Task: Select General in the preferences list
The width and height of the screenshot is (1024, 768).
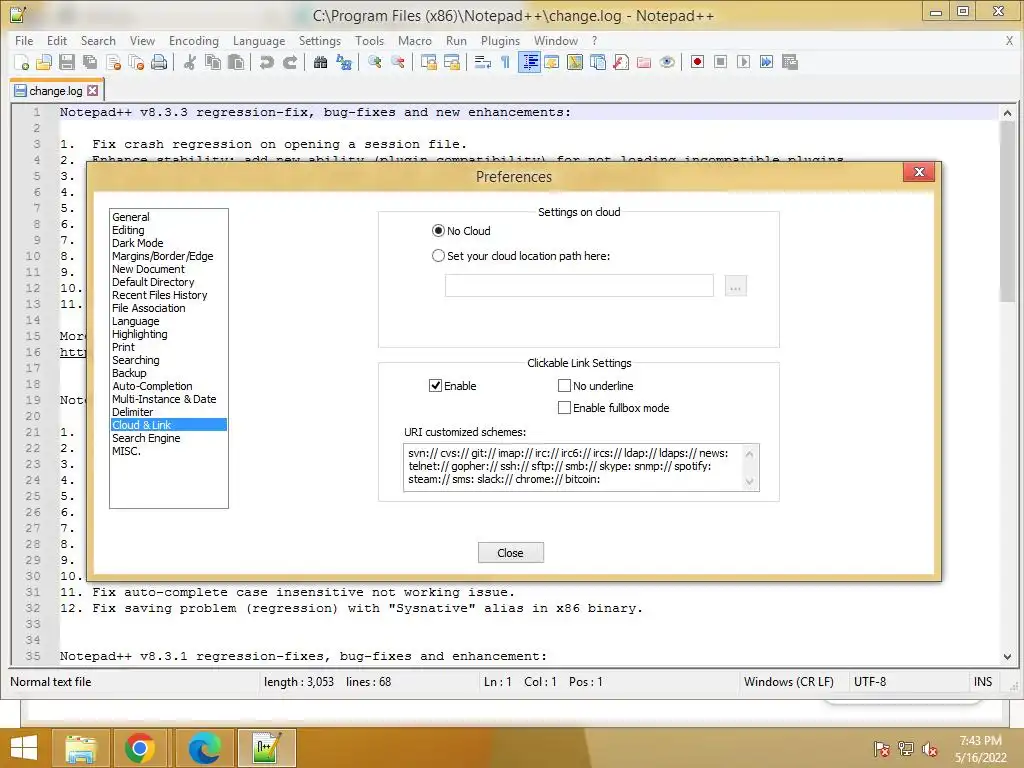Action: pos(131,217)
